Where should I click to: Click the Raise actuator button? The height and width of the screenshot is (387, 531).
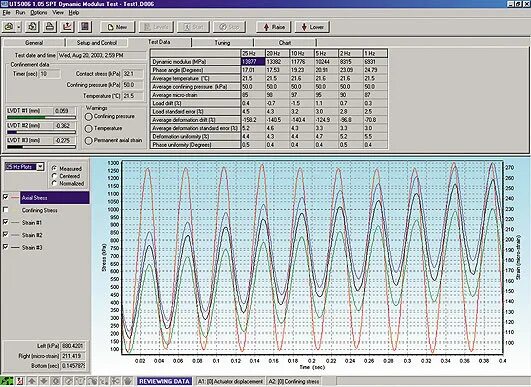click(x=274, y=27)
